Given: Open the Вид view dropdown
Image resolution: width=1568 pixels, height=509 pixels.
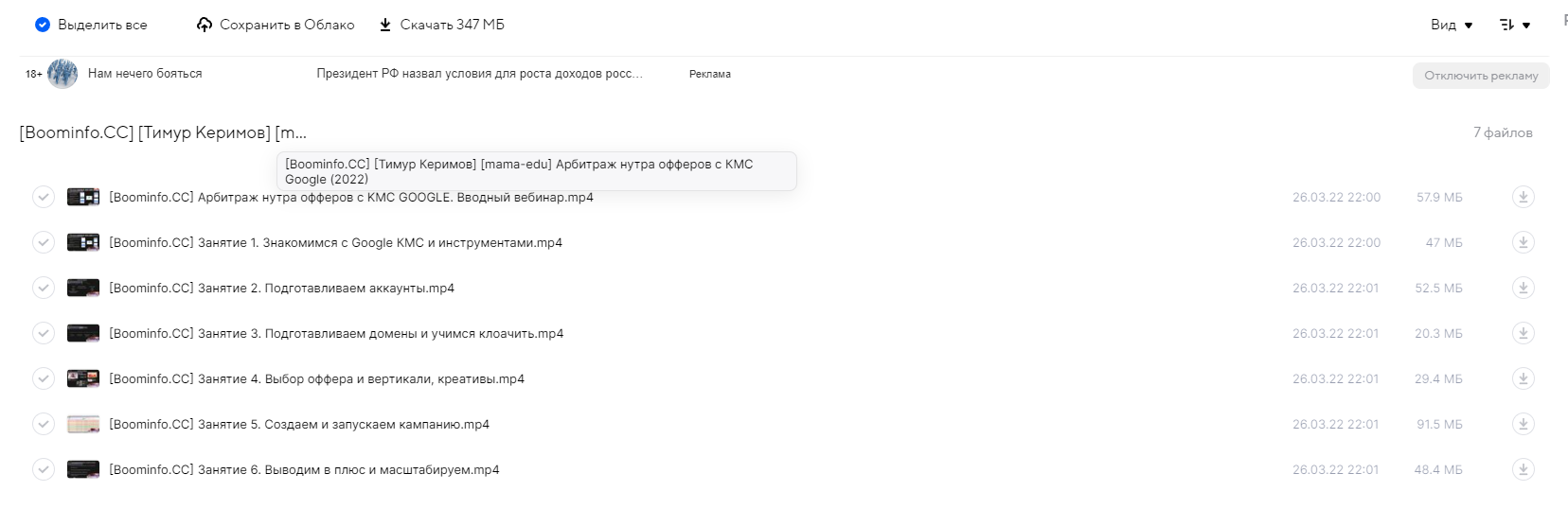Looking at the screenshot, I should pos(1452,25).
